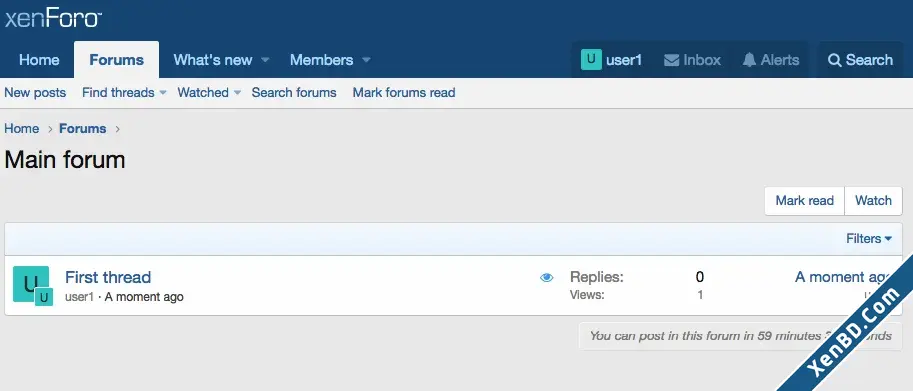Open the user1 account menu
The width and height of the screenshot is (913, 391).
tap(624, 60)
